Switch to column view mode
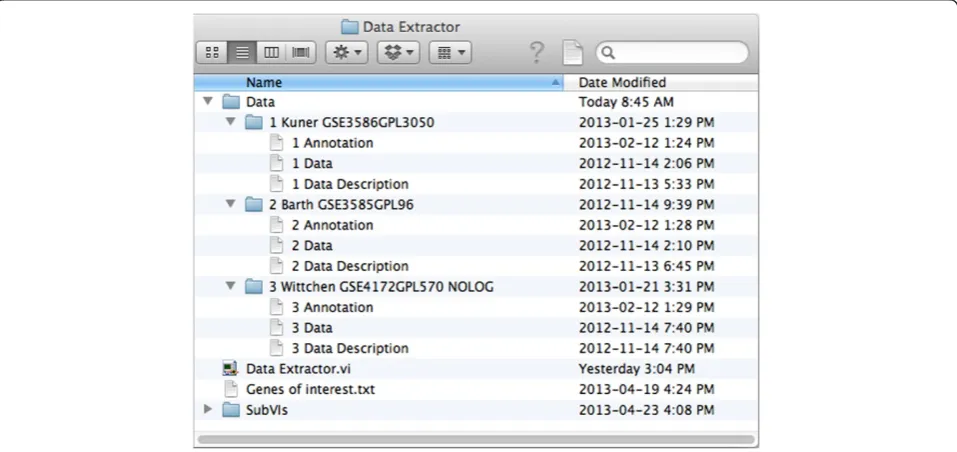957x452 pixels. [x=272, y=52]
